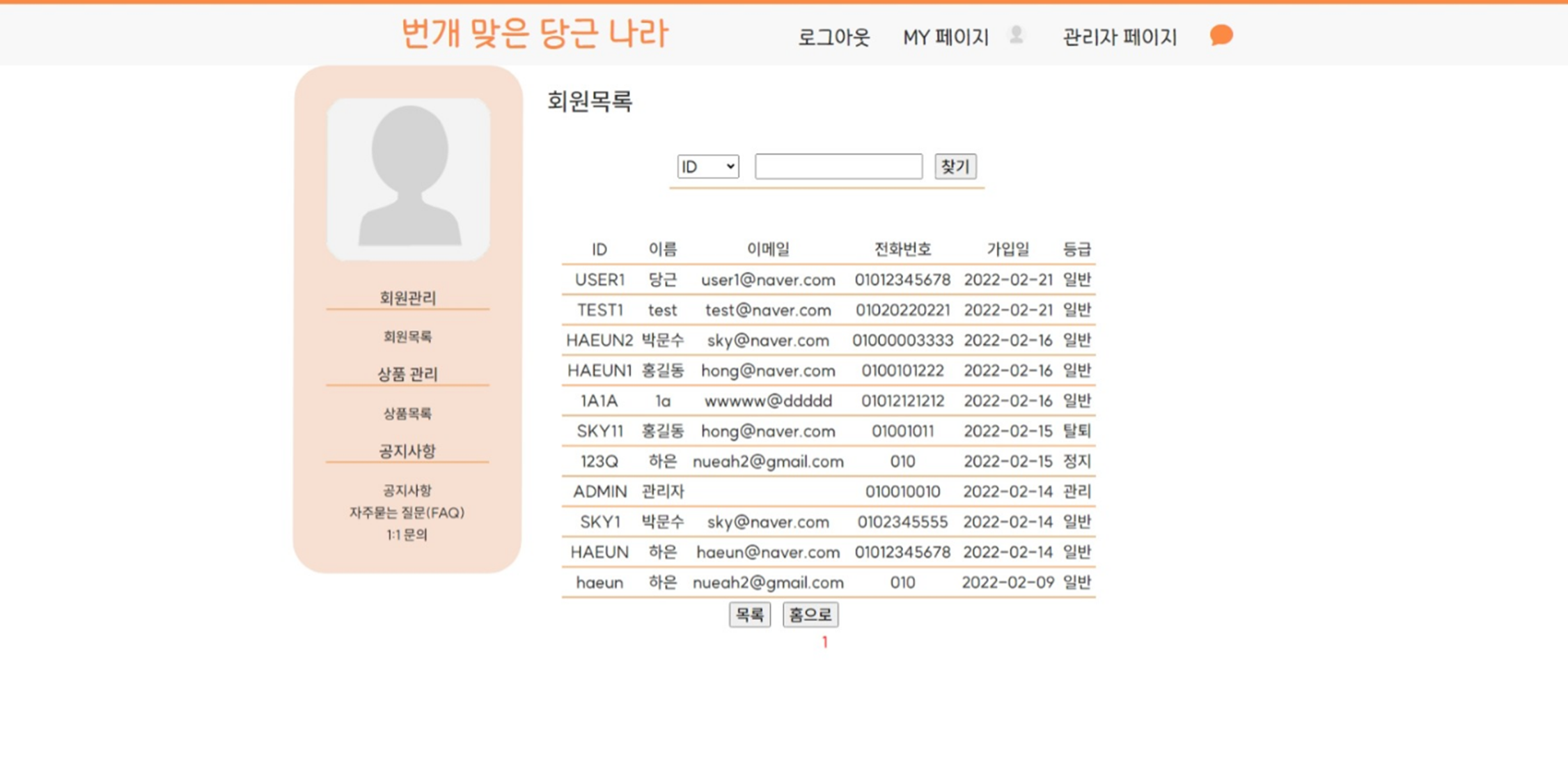Click email wwwww@ddddd
Viewport: 1568px width, 774px height.
(768, 401)
